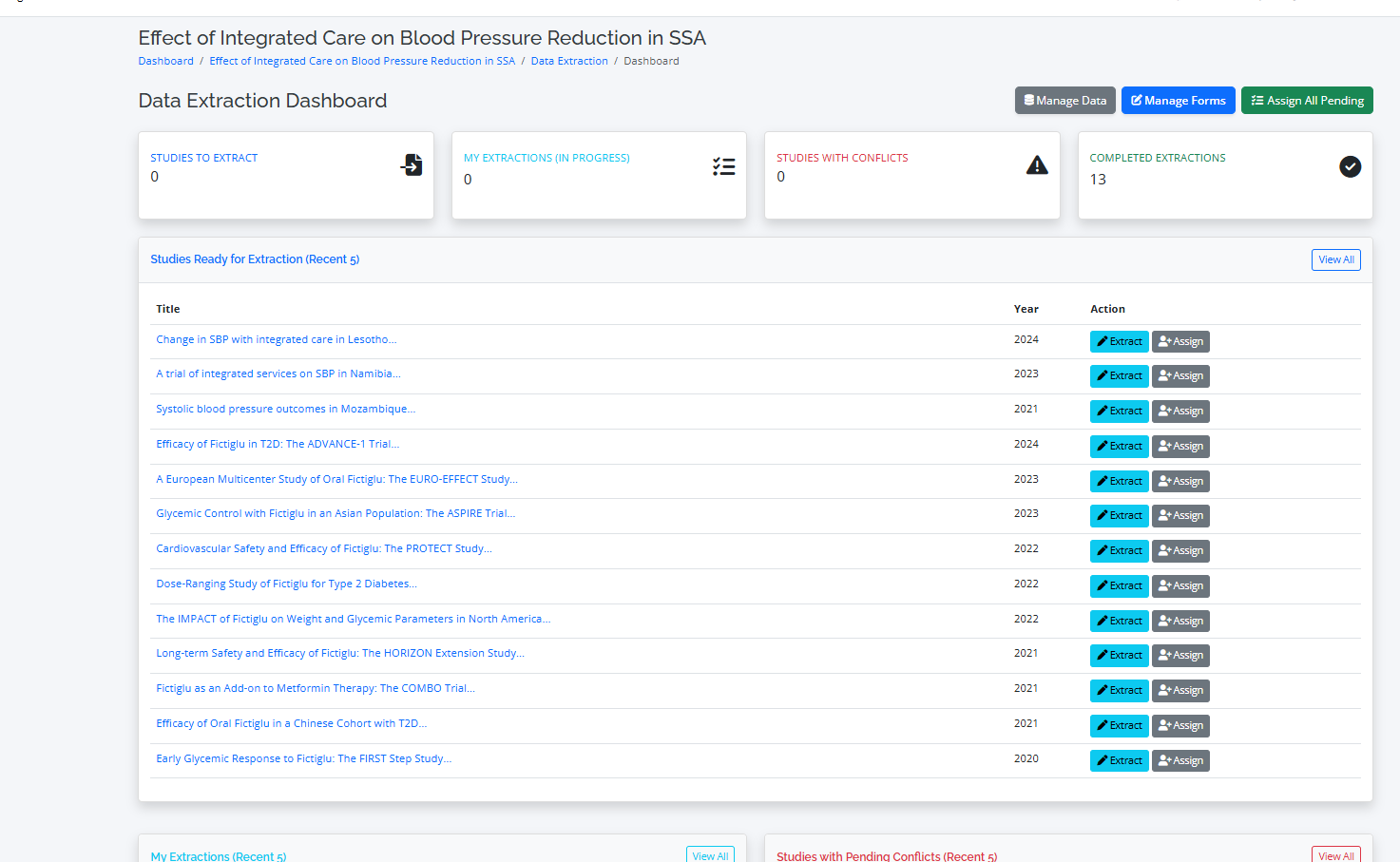Extract the Mozambique systolic blood pressure study
The image size is (1400, 862).
[1119, 412]
